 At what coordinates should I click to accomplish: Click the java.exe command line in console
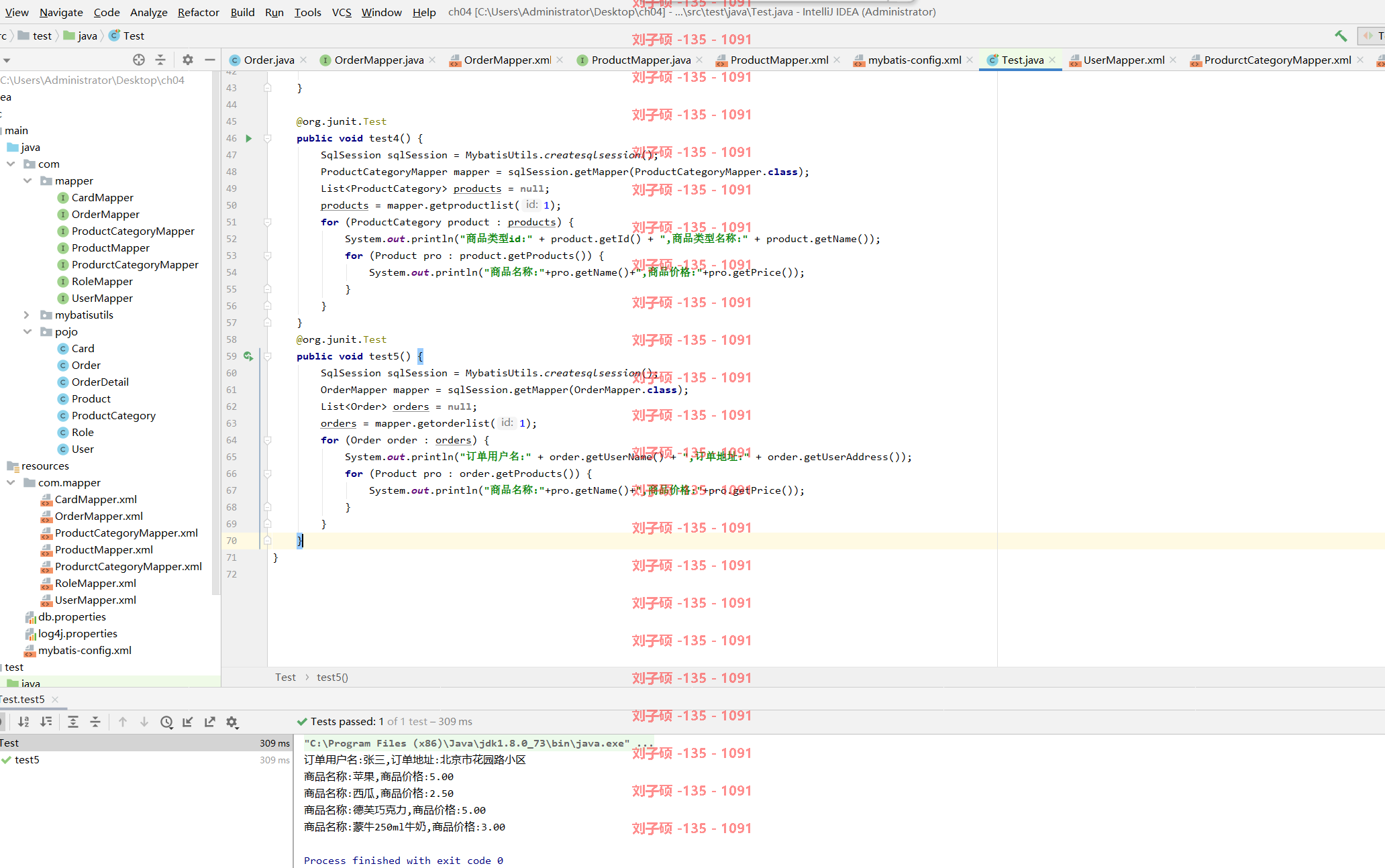pos(478,743)
